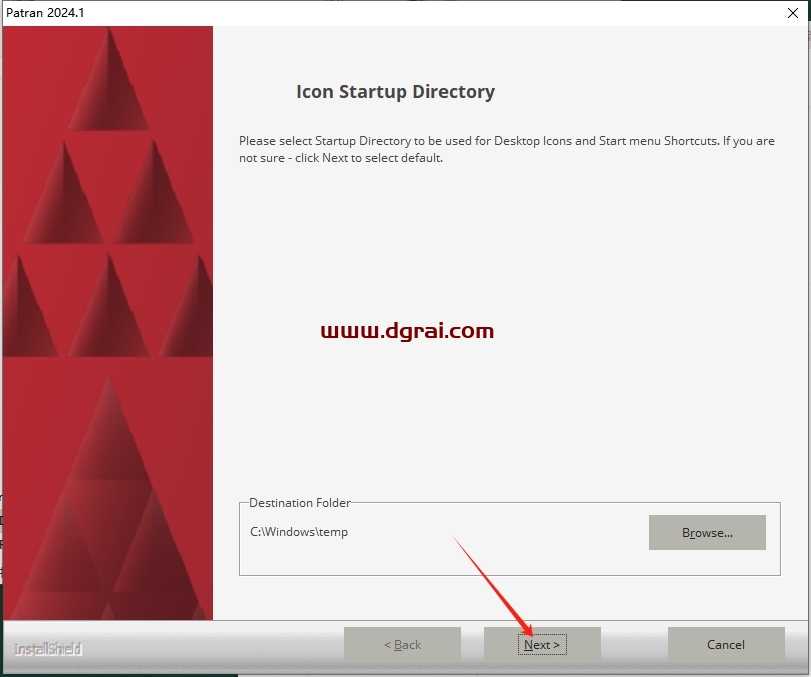Click the InstallShield logo text
811x677 pixels.
(48, 649)
